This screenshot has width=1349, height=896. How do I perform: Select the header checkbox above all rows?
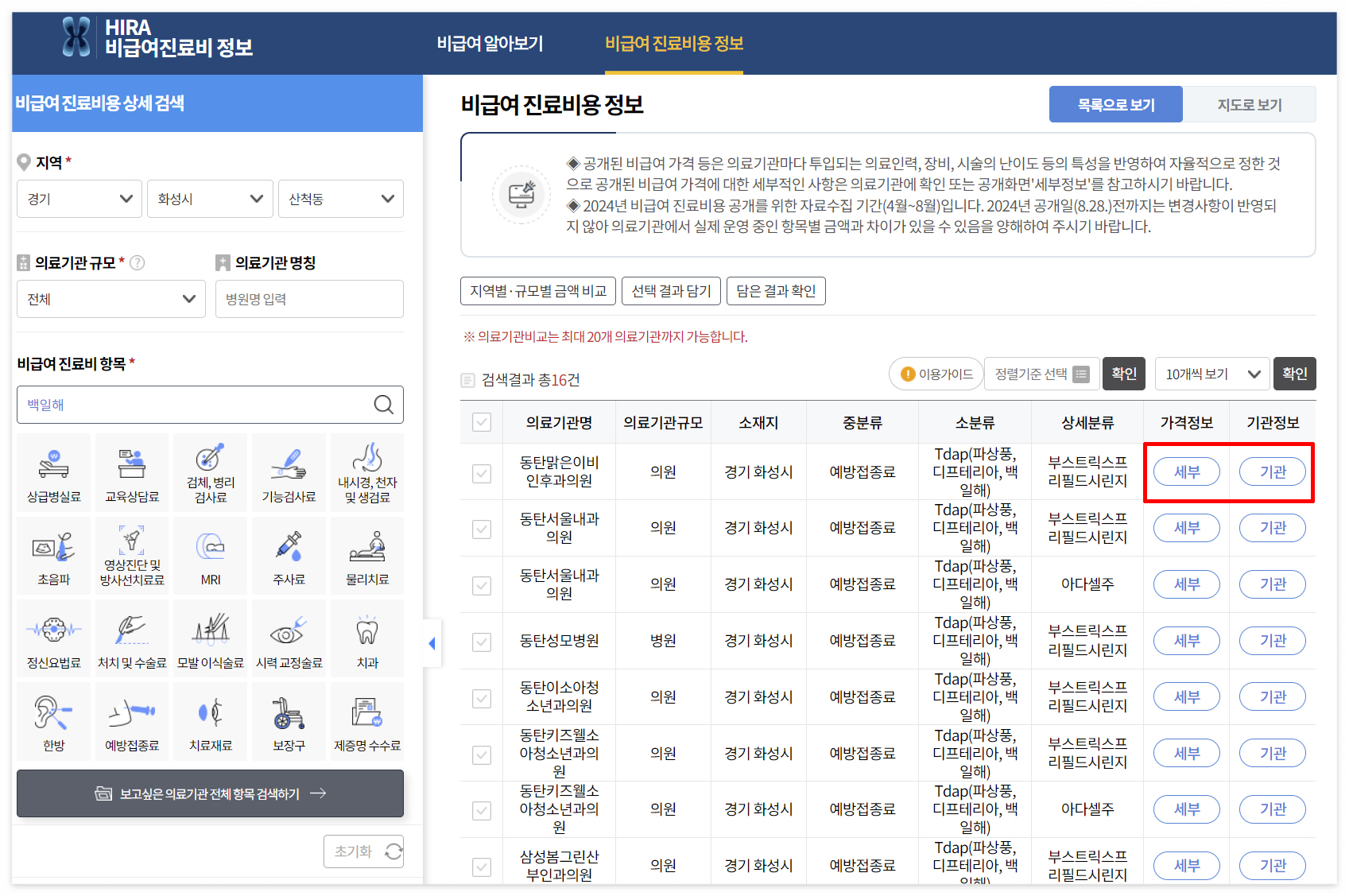click(x=482, y=422)
